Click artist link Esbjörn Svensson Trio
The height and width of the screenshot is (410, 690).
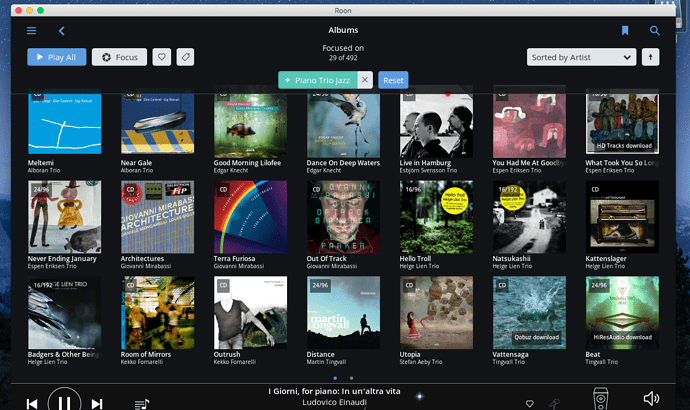(x=428, y=170)
